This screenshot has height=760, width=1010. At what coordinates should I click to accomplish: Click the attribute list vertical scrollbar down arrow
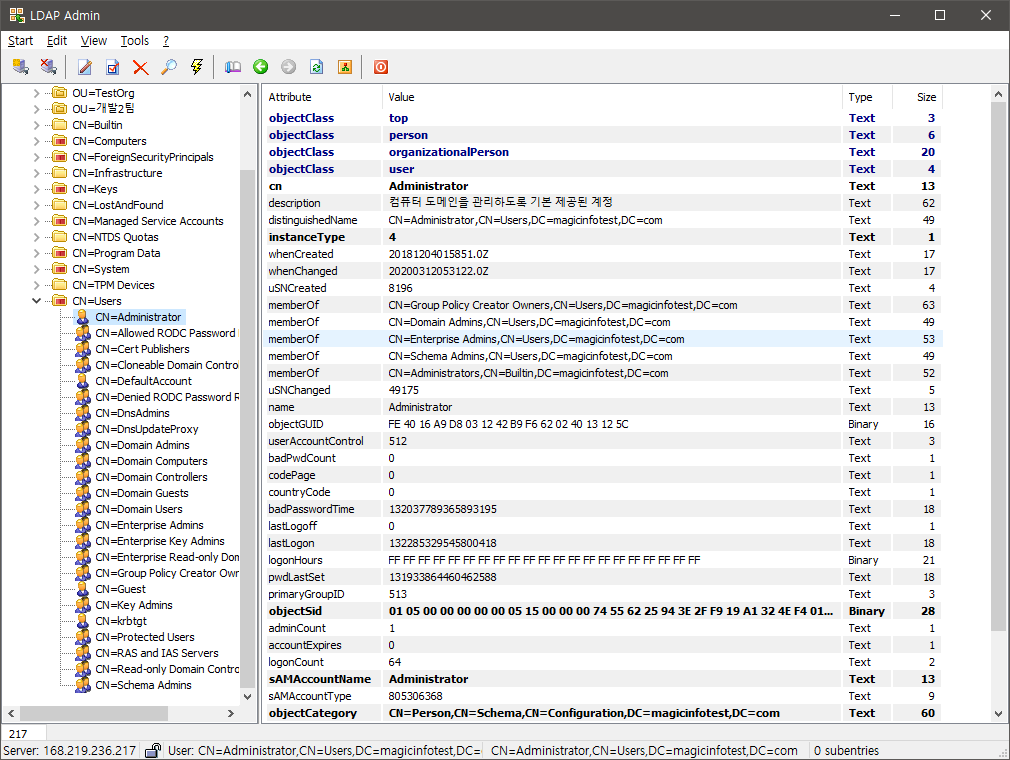[x=998, y=713]
